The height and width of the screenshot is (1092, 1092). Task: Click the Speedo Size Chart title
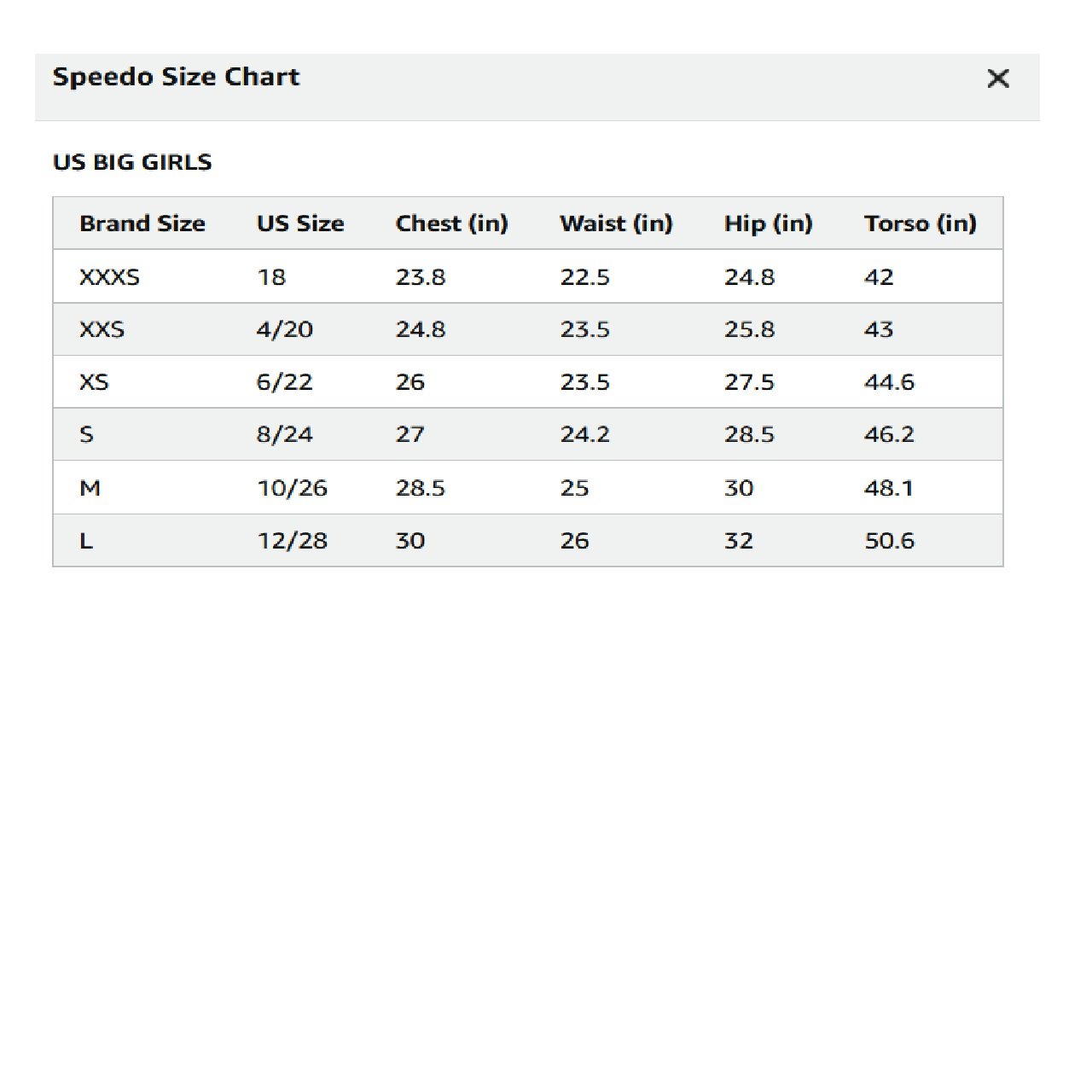pyautogui.click(x=176, y=77)
